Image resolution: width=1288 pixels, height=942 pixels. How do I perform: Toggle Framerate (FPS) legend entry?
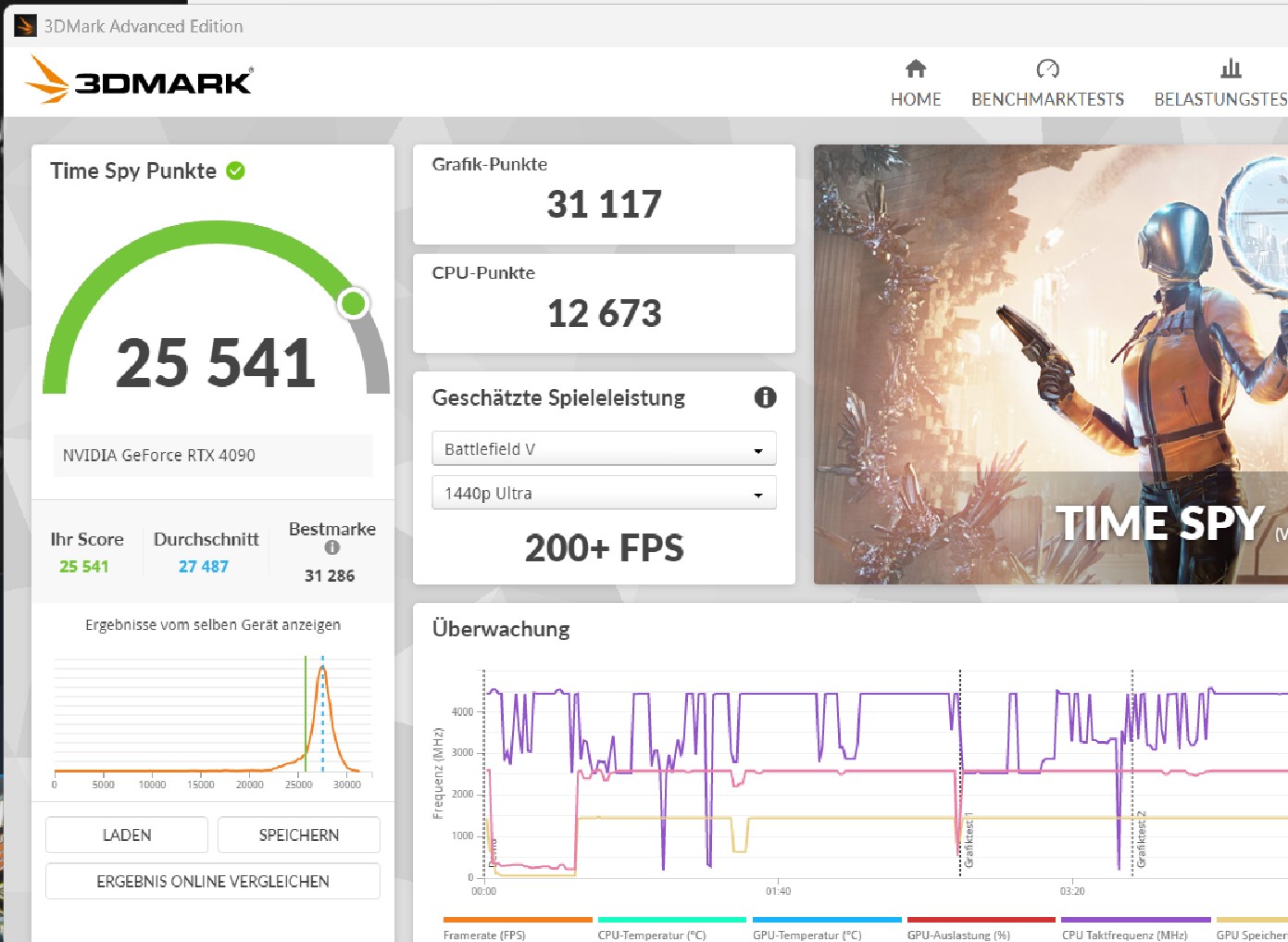coord(518,929)
